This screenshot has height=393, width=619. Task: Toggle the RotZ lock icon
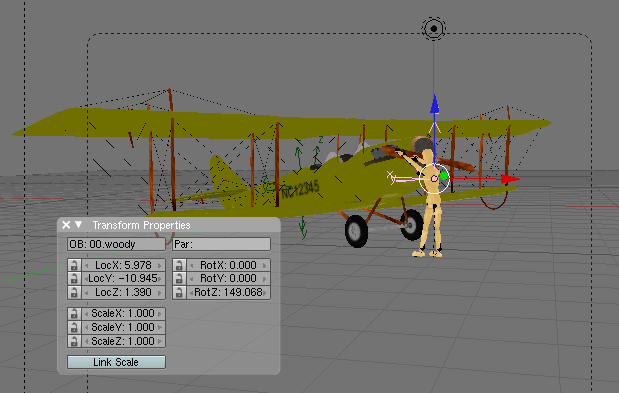(179, 292)
